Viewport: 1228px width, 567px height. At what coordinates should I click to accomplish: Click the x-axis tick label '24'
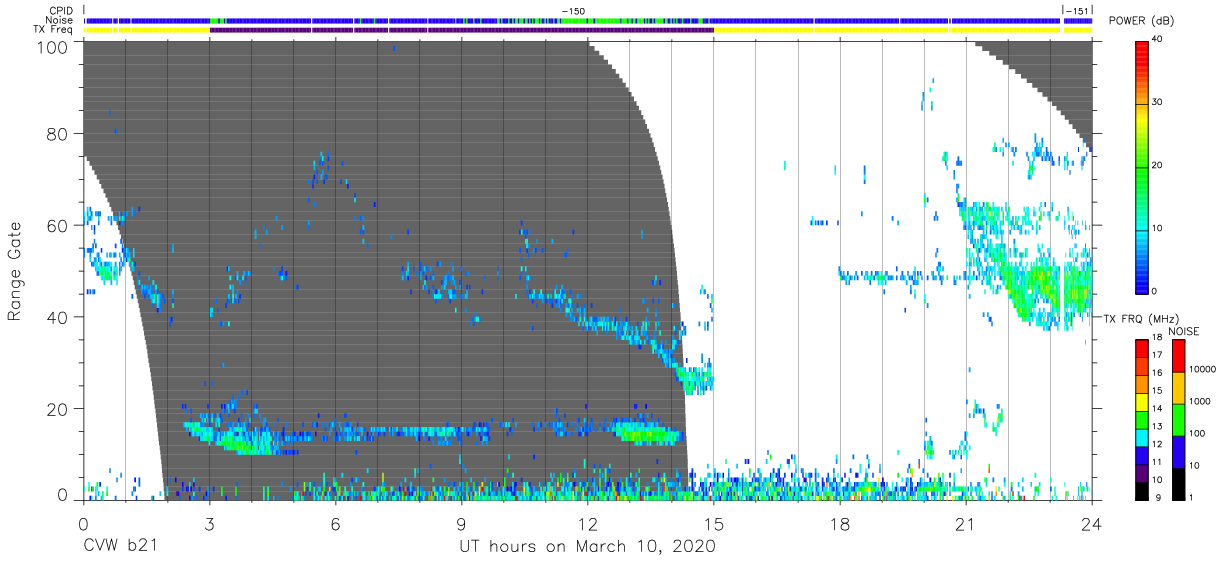[1092, 524]
